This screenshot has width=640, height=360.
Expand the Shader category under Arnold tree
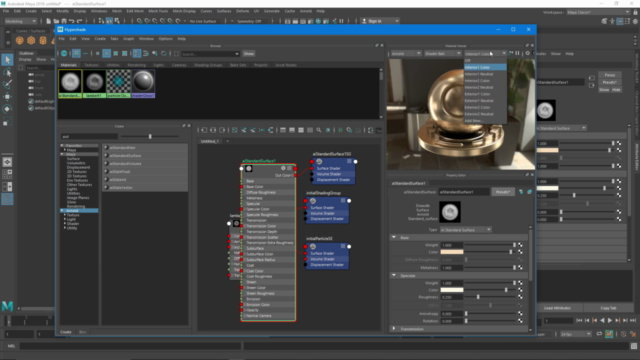(65, 224)
